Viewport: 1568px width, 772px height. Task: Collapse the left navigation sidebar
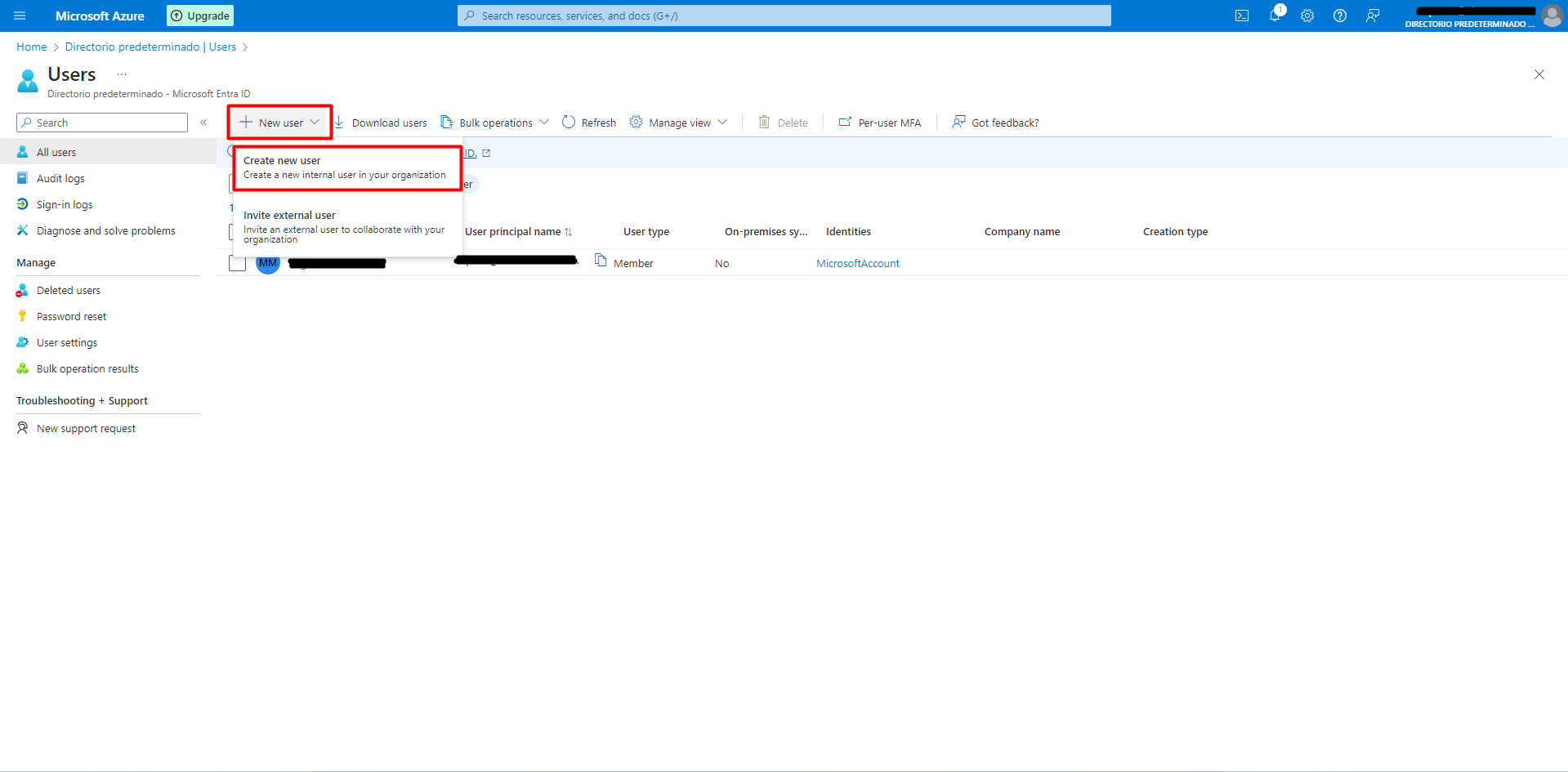pyautogui.click(x=203, y=123)
